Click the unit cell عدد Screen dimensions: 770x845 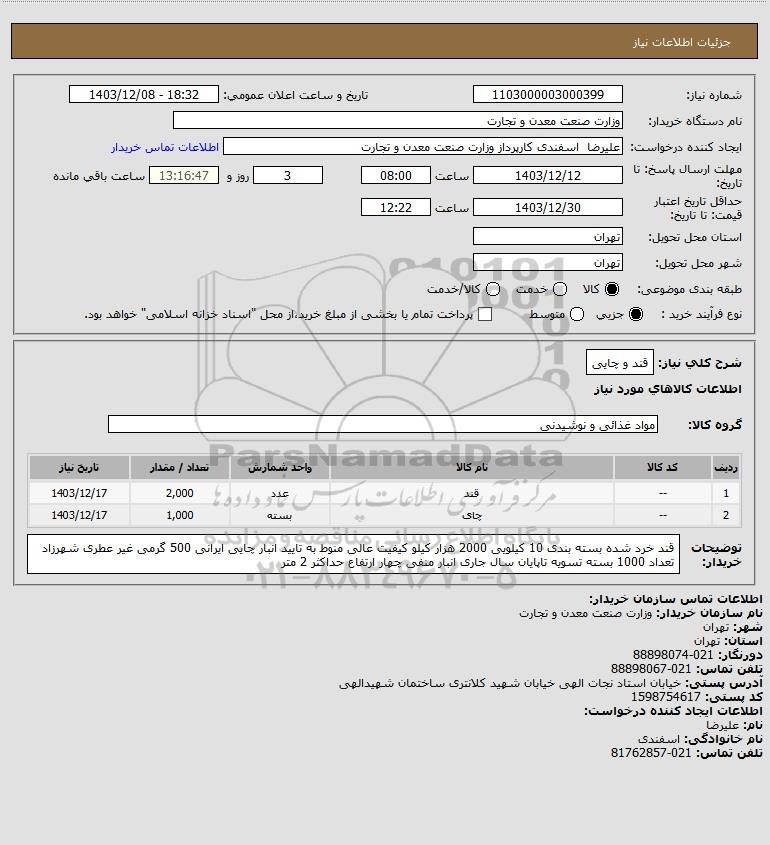pyautogui.click(x=280, y=493)
